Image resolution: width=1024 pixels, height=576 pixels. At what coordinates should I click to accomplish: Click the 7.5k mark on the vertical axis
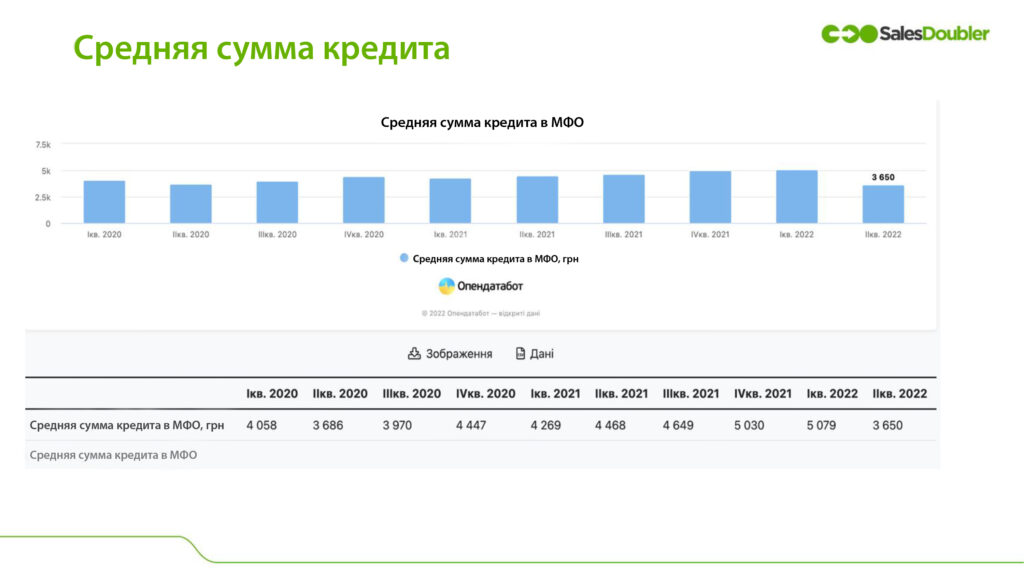43,143
